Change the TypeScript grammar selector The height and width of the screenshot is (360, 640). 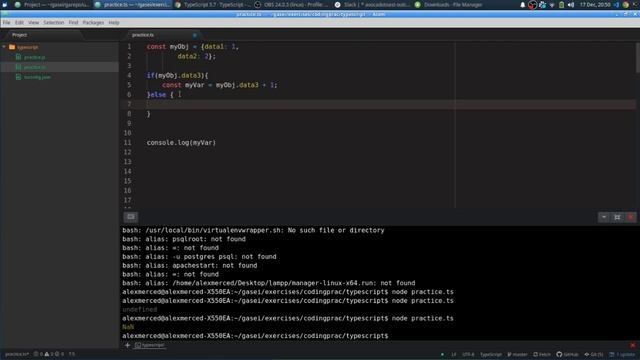click(x=491, y=355)
